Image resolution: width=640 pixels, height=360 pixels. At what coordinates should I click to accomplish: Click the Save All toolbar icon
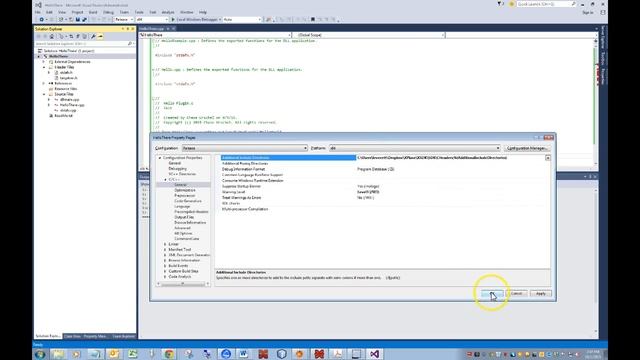84,20
